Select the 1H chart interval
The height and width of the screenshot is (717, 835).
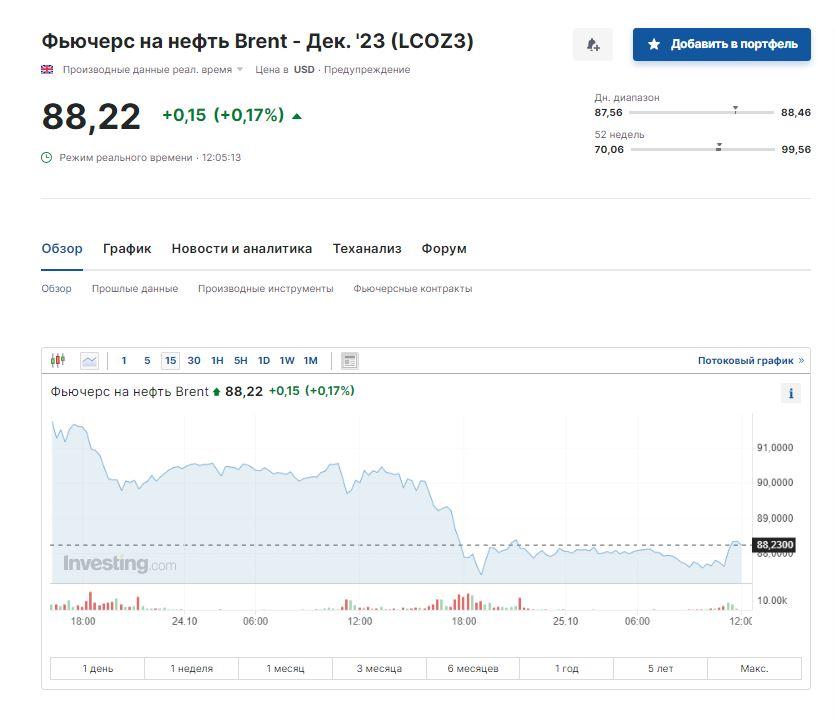[217, 360]
